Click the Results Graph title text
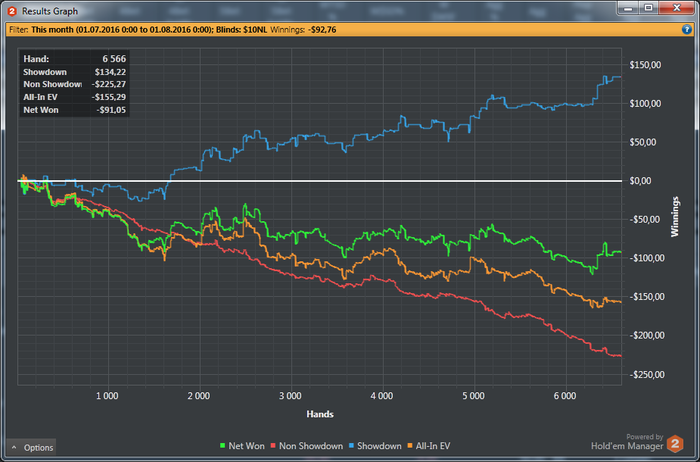The width and height of the screenshot is (700, 462). (x=50, y=11)
